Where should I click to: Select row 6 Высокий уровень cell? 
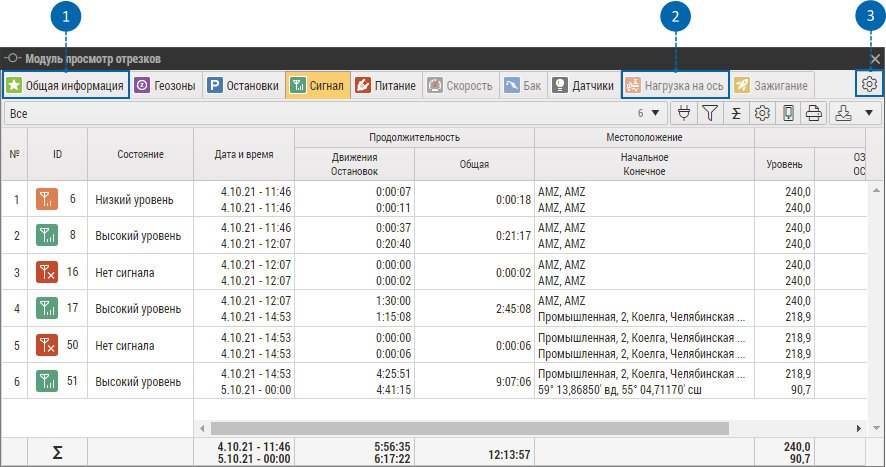pyautogui.click(x=138, y=382)
